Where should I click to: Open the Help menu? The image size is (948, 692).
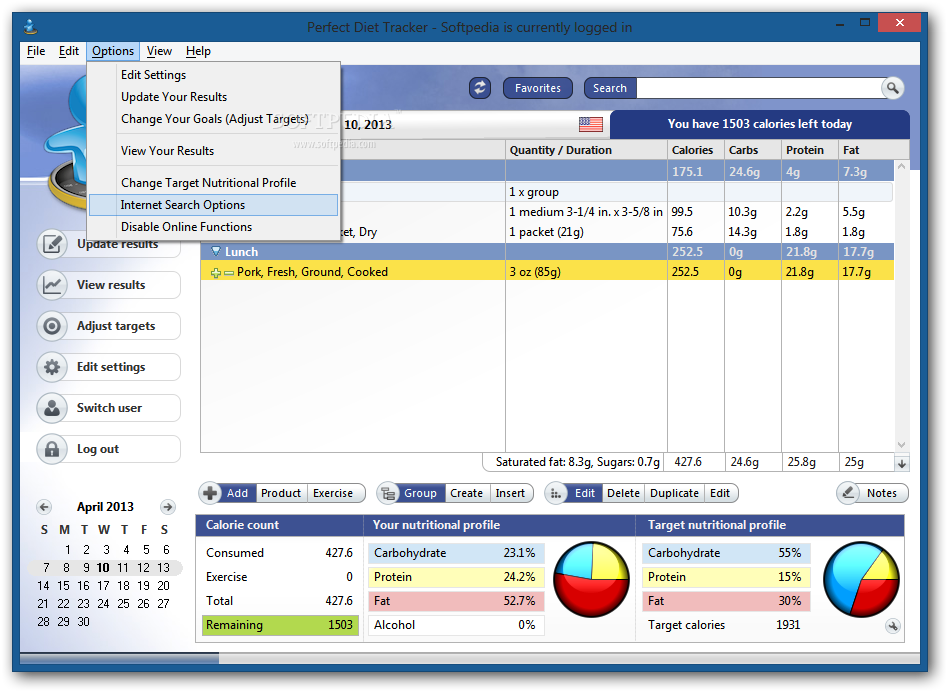(x=198, y=51)
